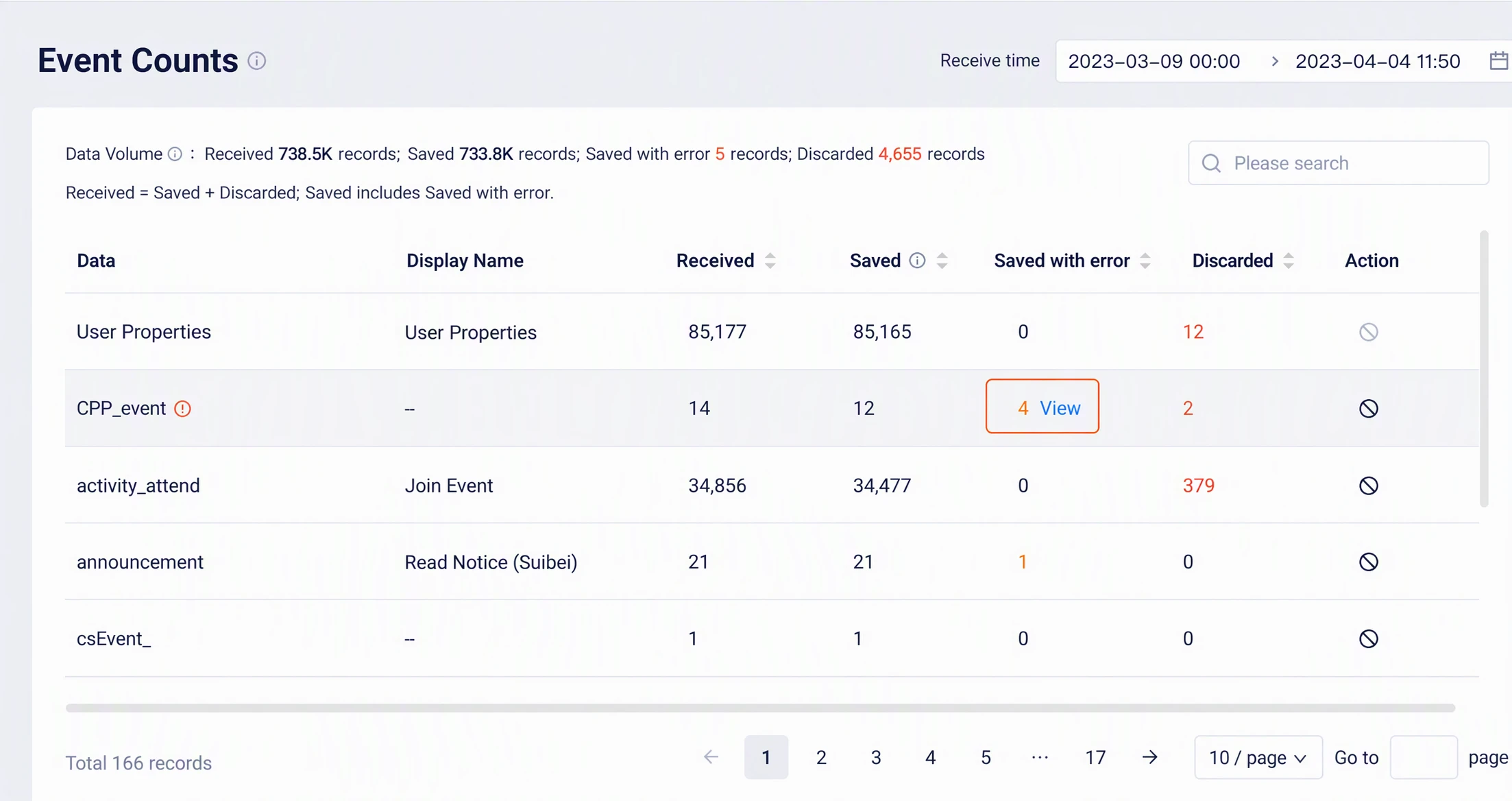
Task: Click discarded total 4,655 in Data Volume
Action: [x=899, y=154]
